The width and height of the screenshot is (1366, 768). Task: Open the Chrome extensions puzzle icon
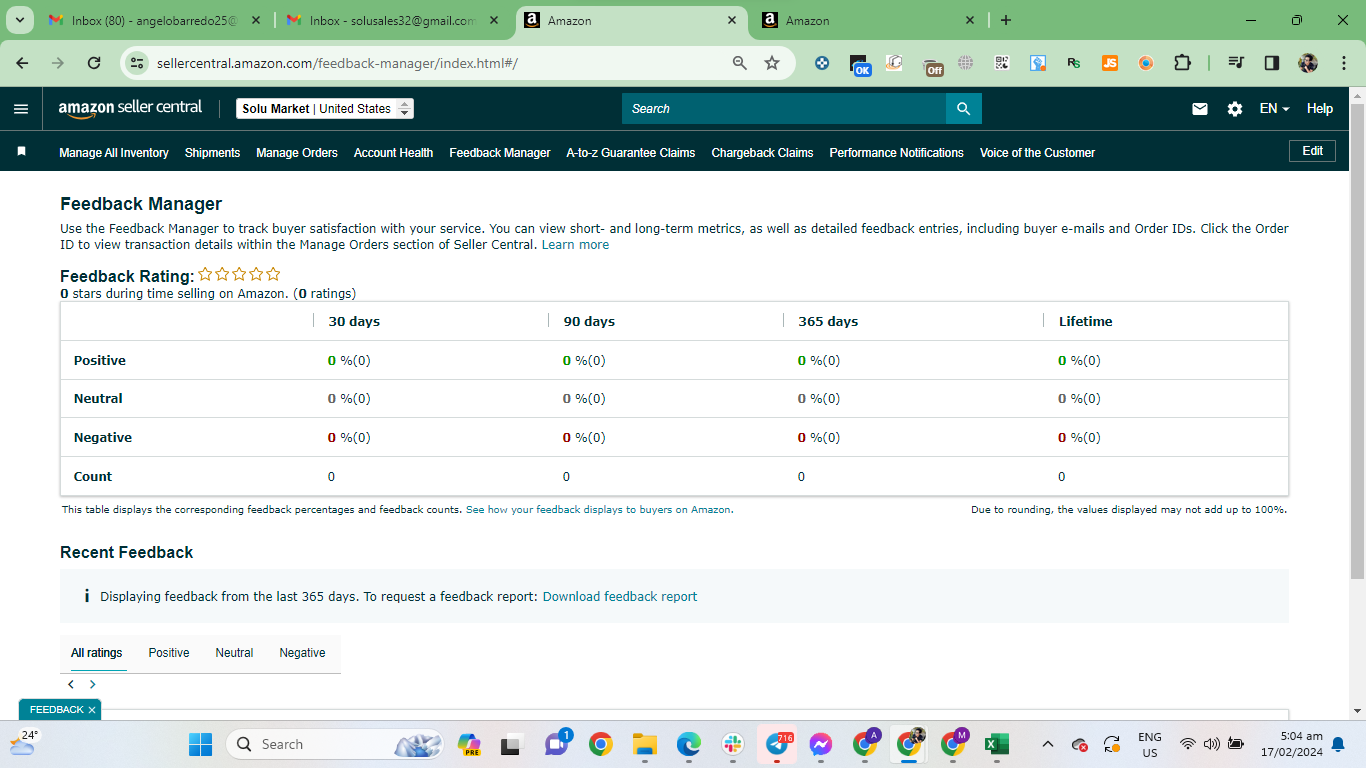(x=1182, y=63)
